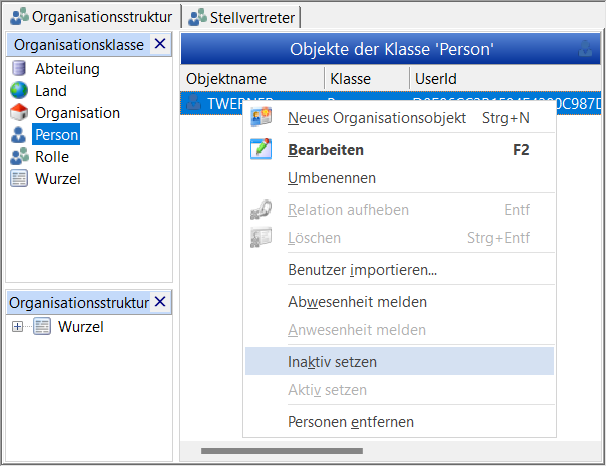Click the Wurzel list icon in Organisationsklasse

click(x=19, y=179)
